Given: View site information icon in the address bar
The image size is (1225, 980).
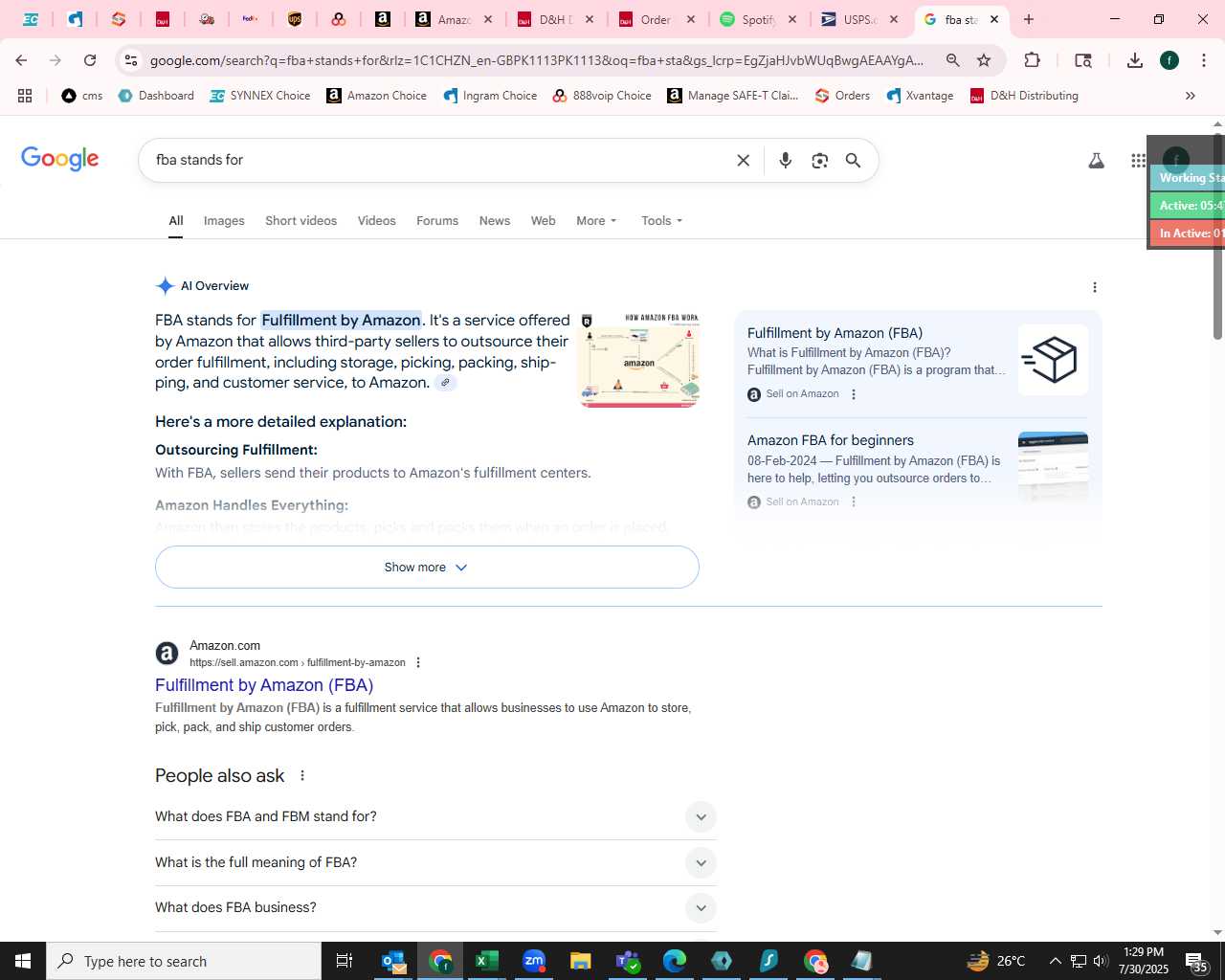Looking at the screenshot, I should coord(131,60).
